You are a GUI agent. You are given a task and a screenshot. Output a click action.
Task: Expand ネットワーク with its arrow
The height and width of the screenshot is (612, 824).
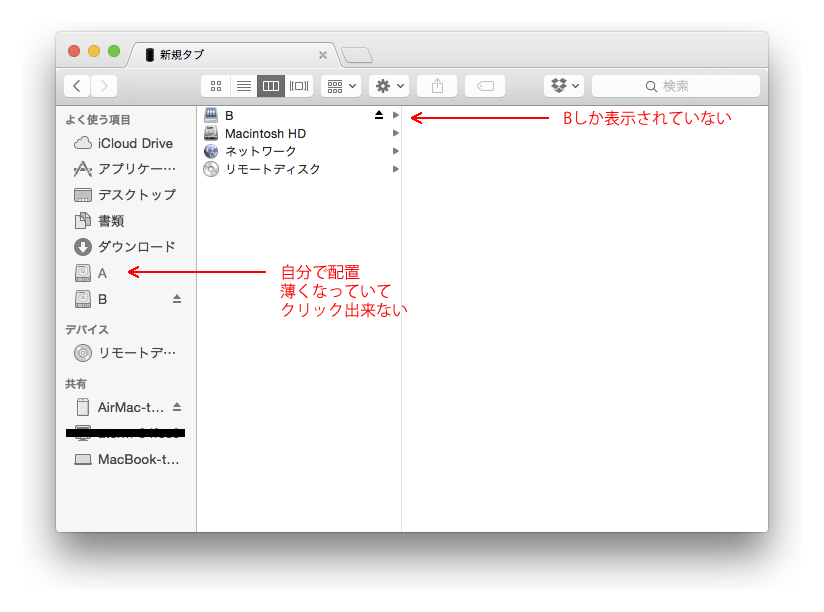coord(396,151)
